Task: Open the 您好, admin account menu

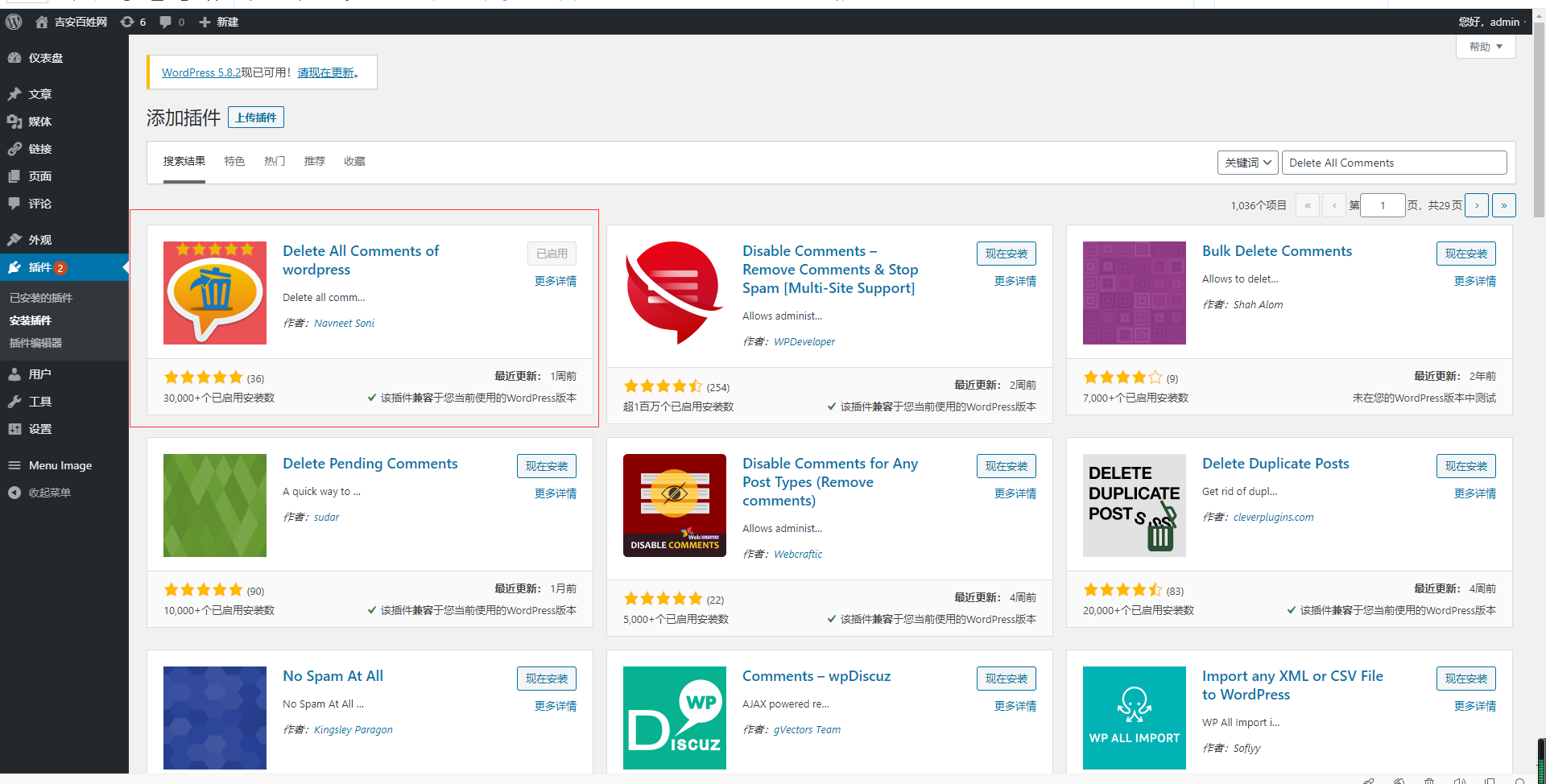Action: (x=1489, y=22)
